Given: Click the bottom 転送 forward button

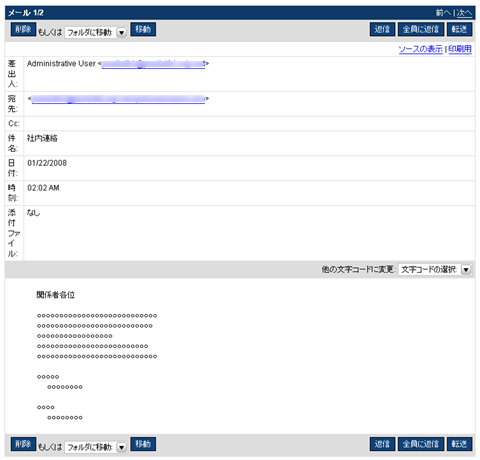Looking at the screenshot, I should point(459,444).
